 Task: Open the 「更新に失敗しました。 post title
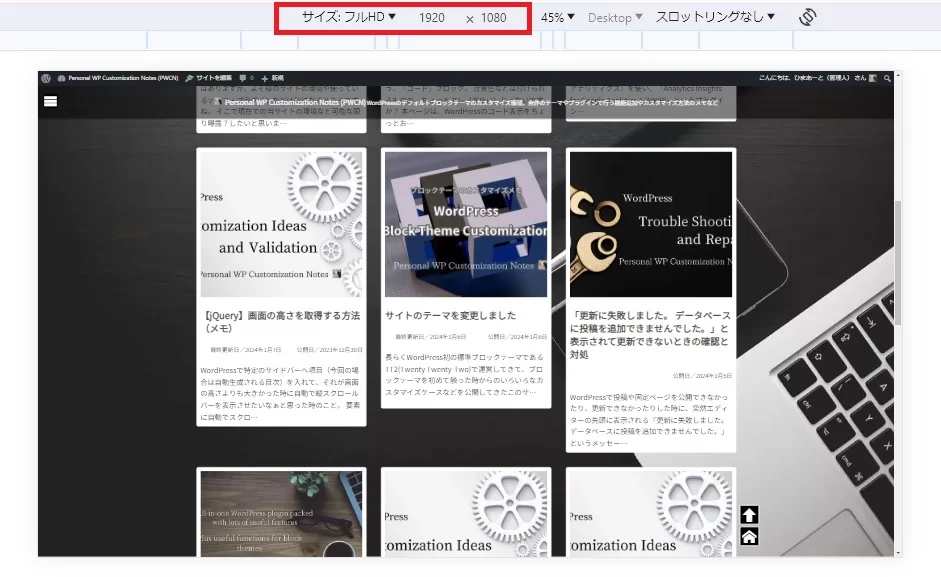pos(651,335)
